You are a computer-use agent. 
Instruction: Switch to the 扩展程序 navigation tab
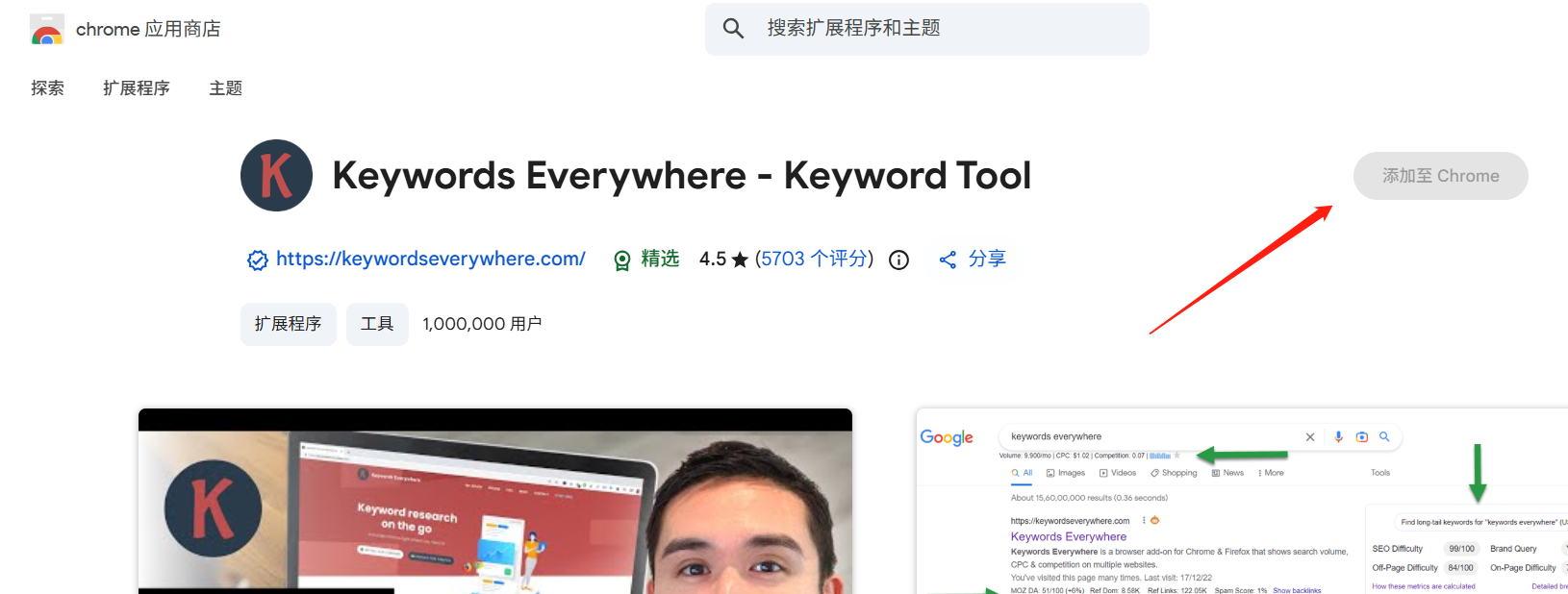click(137, 88)
